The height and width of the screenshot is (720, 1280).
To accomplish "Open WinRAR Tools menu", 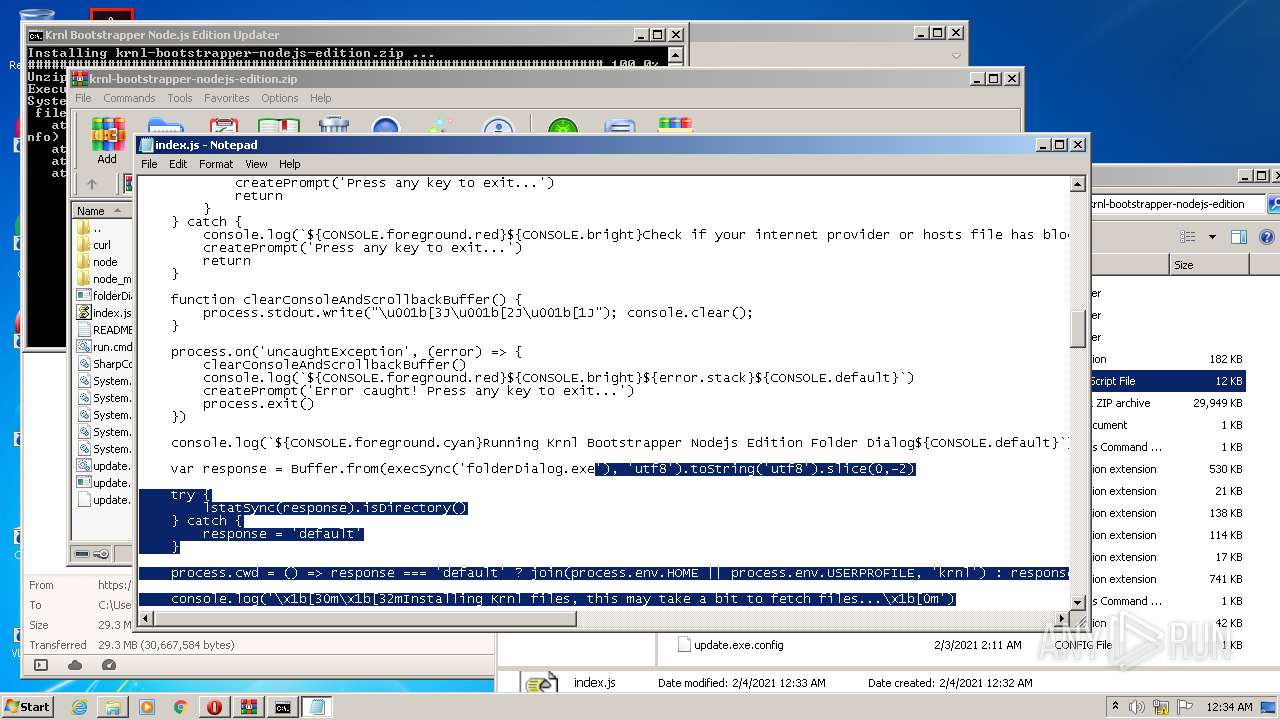I will tap(180, 98).
